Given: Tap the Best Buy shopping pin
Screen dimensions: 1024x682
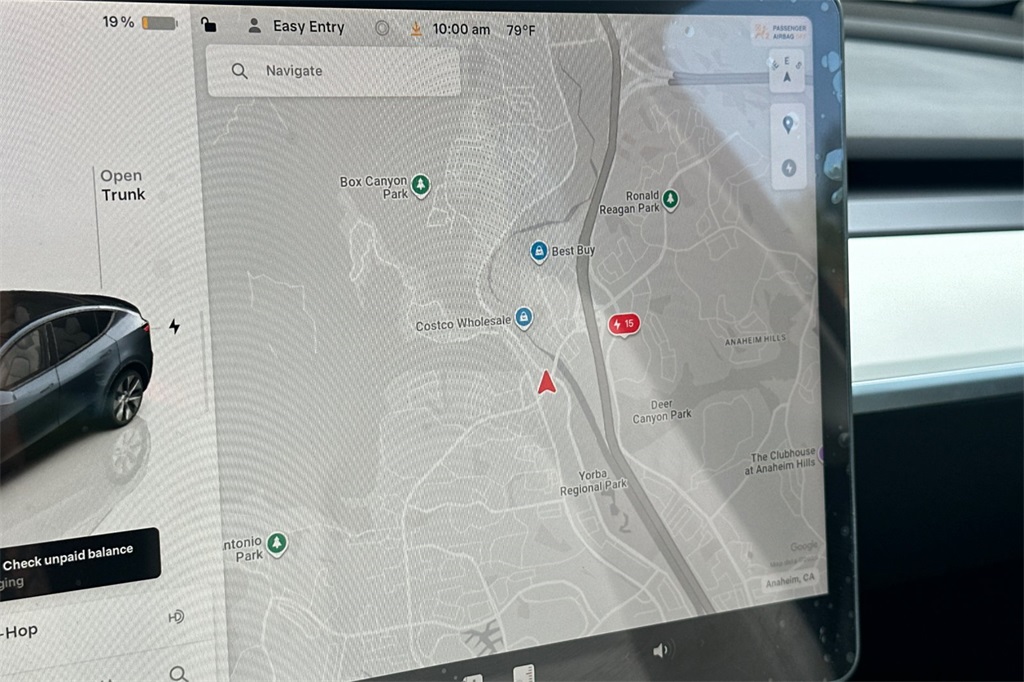Looking at the screenshot, I should tap(538, 251).
